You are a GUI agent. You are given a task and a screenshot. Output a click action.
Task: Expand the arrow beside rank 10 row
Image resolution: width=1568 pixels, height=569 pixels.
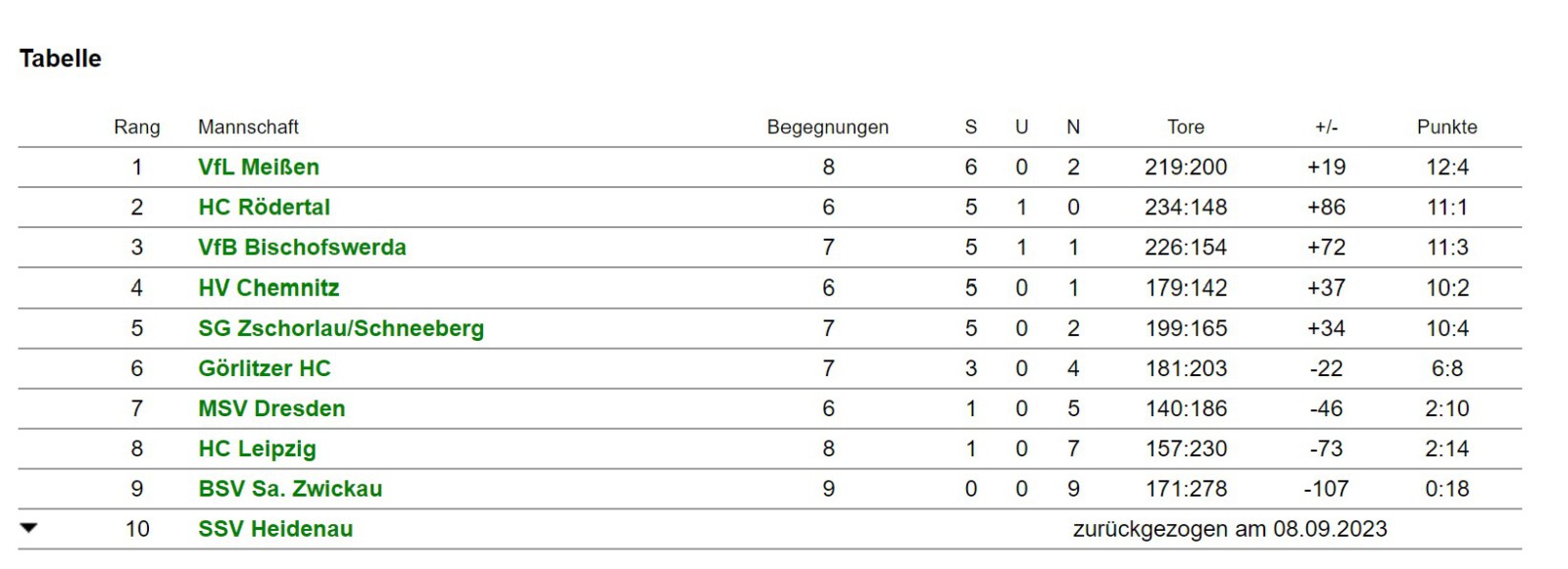click(x=28, y=528)
